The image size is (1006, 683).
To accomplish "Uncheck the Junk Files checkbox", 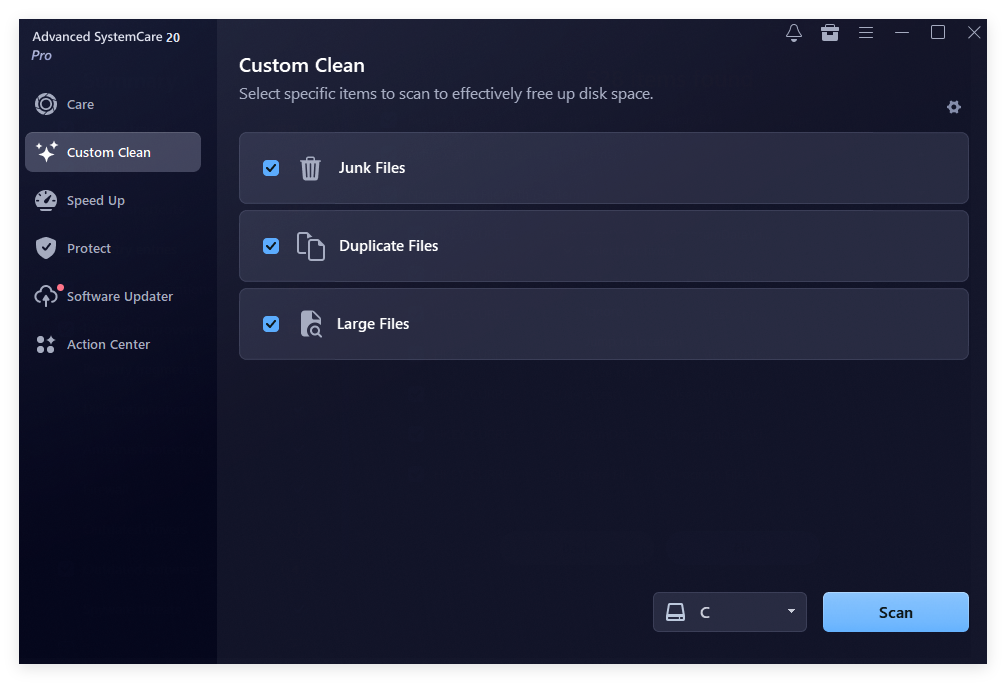I will [x=271, y=168].
